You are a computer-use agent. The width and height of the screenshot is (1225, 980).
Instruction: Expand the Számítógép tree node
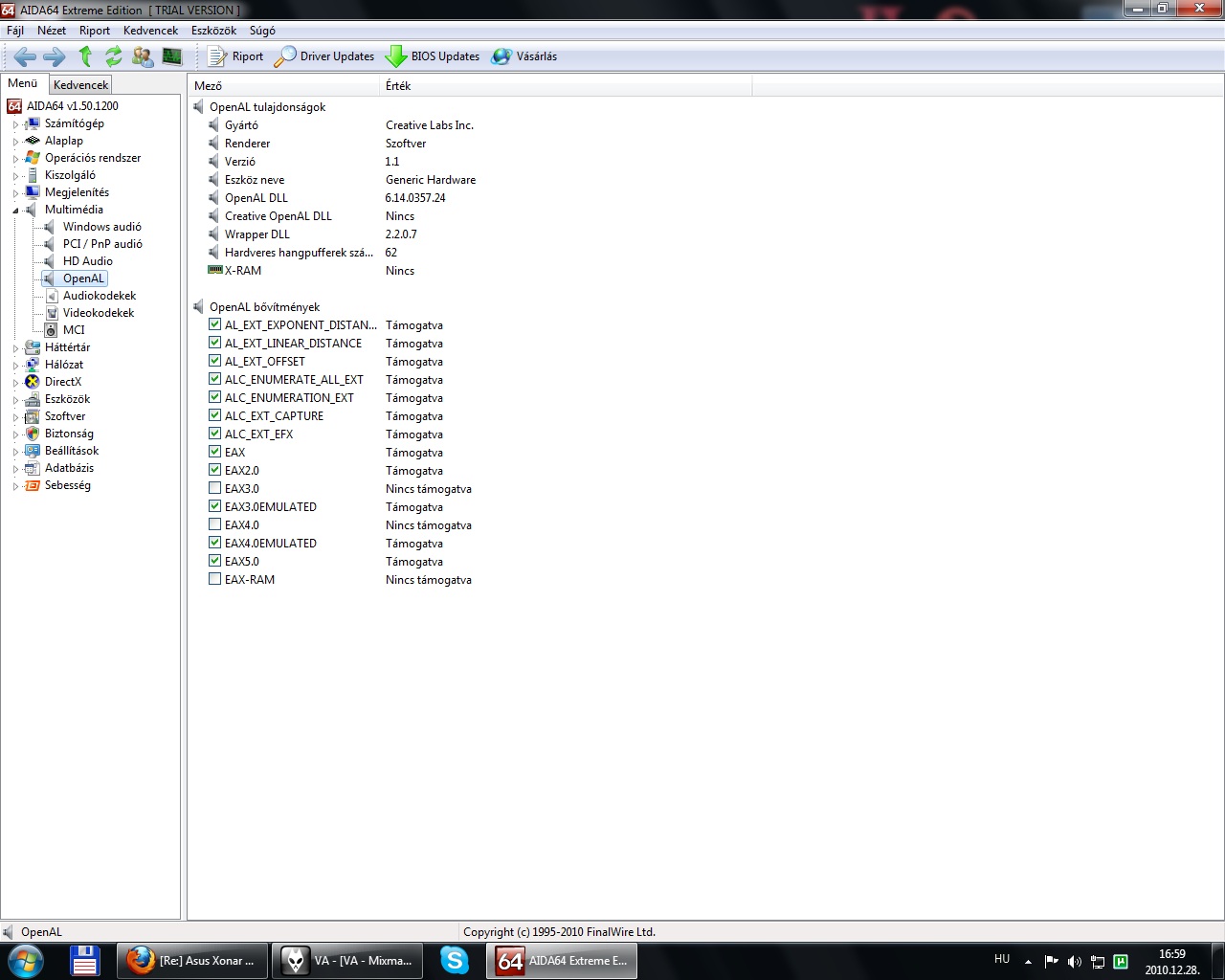coord(15,124)
